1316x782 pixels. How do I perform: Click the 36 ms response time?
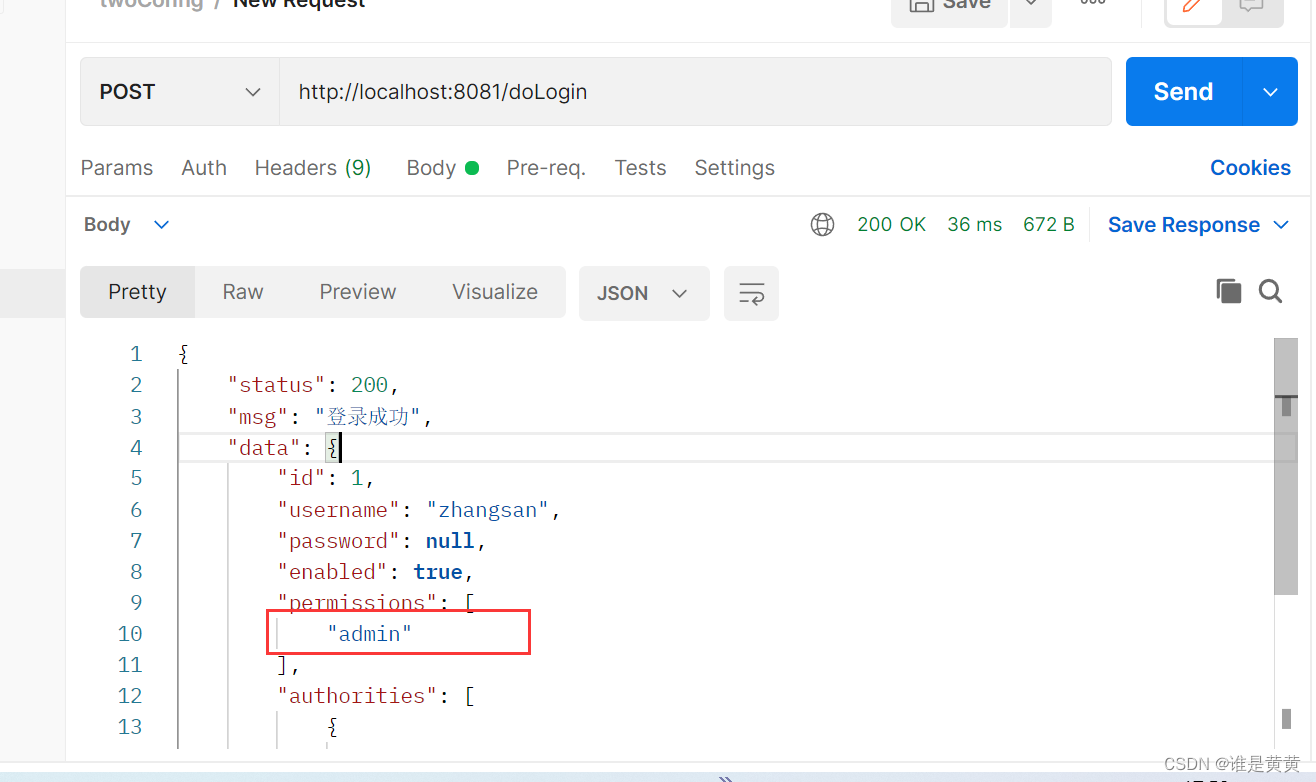[974, 225]
